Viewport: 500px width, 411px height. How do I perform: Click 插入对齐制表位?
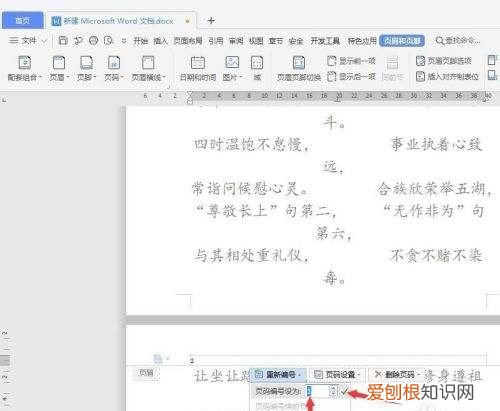click(448, 77)
